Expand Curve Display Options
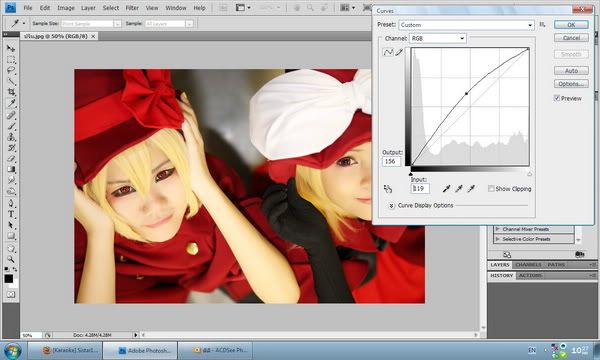The width and height of the screenshot is (600, 360). click(x=391, y=206)
